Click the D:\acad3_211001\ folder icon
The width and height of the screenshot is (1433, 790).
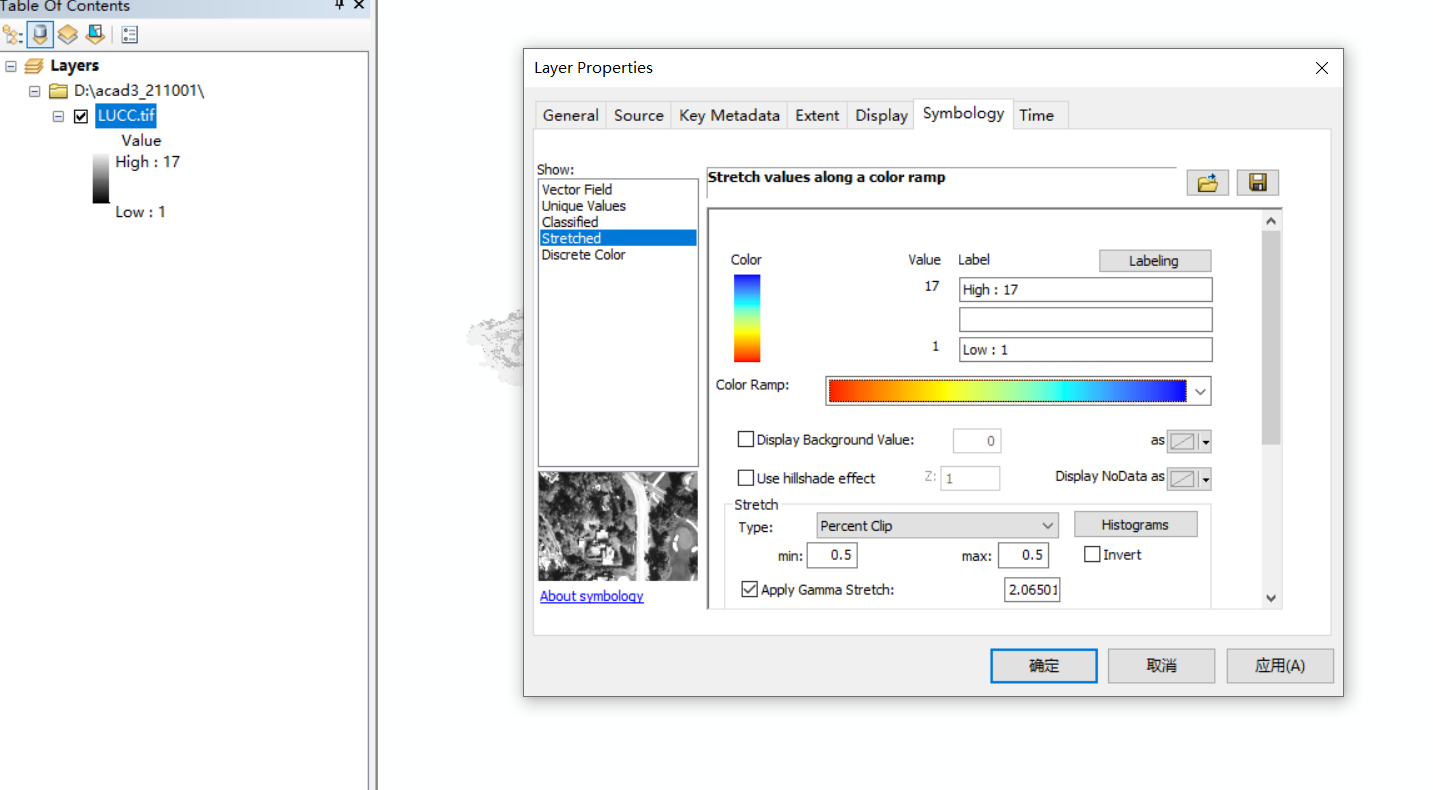coord(59,91)
